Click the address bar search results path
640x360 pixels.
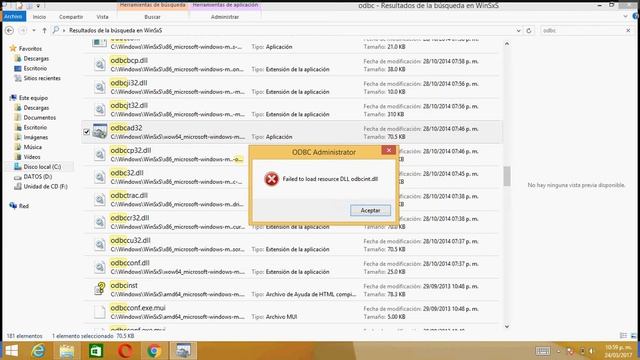point(116,31)
